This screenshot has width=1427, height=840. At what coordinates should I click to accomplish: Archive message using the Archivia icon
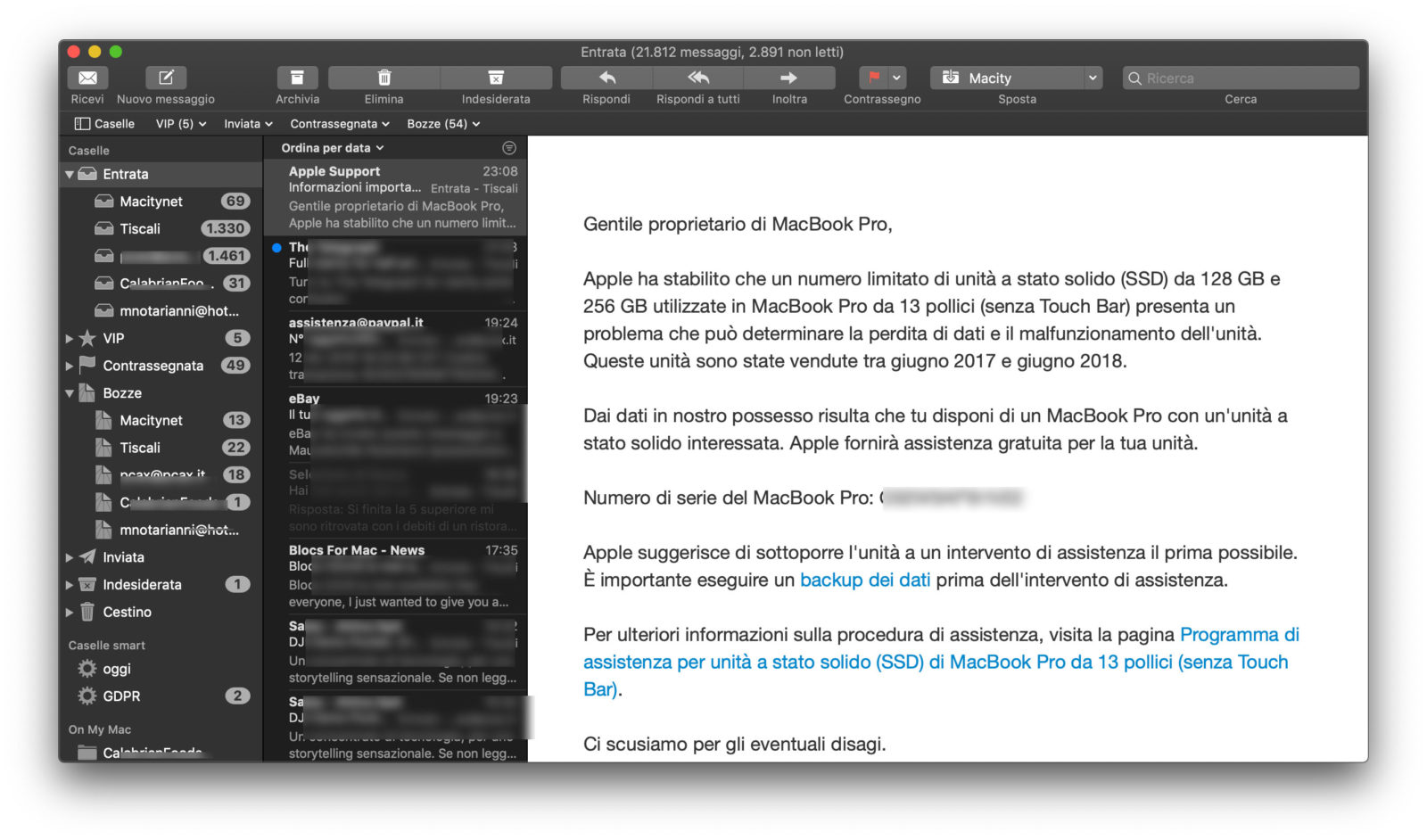click(x=297, y=78)
